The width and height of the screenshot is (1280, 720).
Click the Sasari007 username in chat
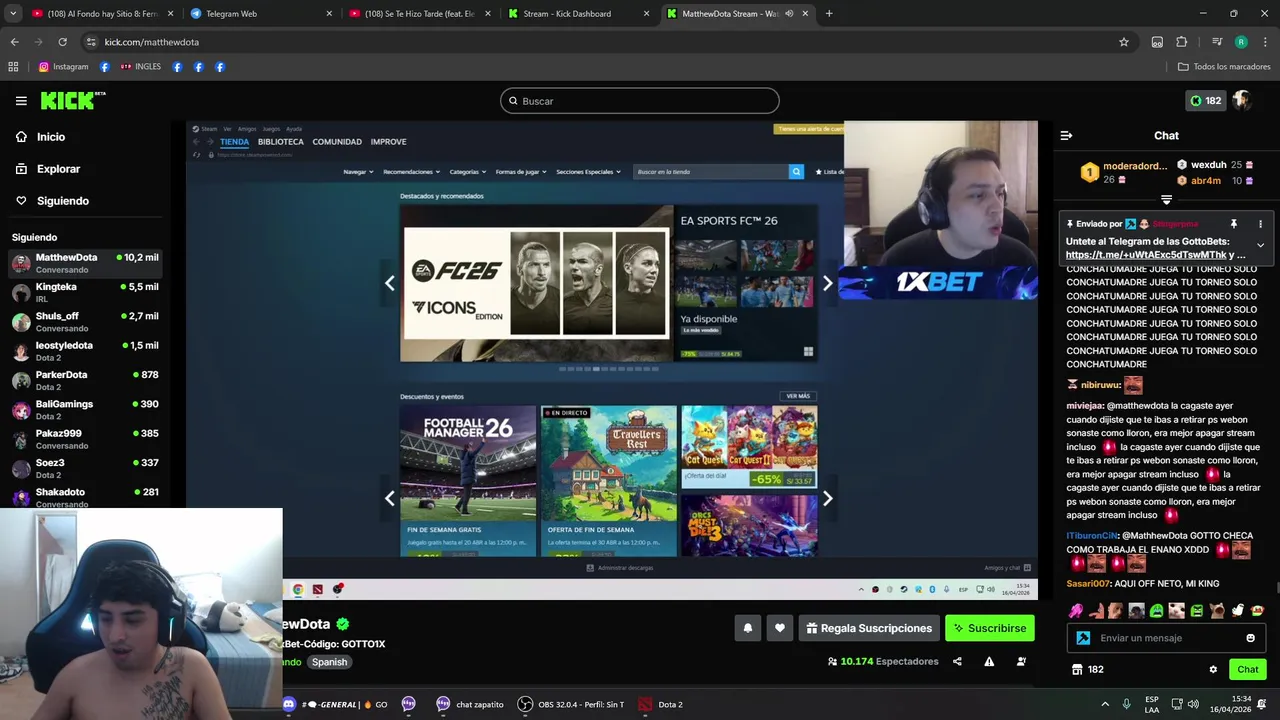pyautogui.click(x=1088, y=583)
